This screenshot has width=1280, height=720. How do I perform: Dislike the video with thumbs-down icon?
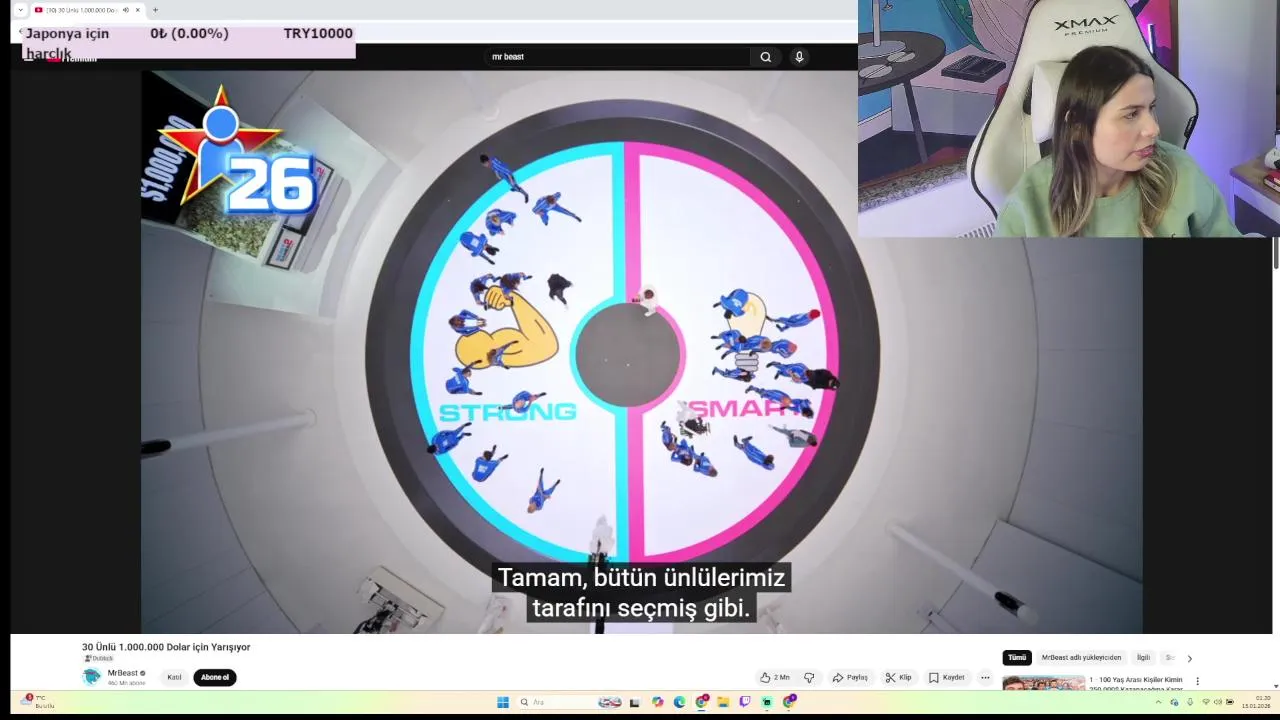pos(809,677)
